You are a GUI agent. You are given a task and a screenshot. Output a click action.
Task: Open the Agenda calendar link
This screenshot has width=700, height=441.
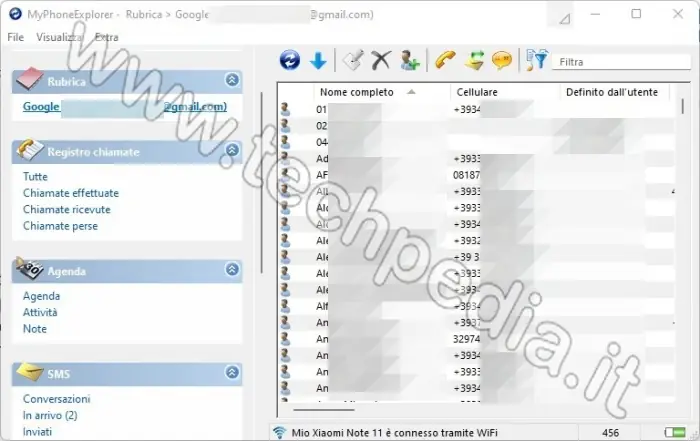(x=42, y=296)
